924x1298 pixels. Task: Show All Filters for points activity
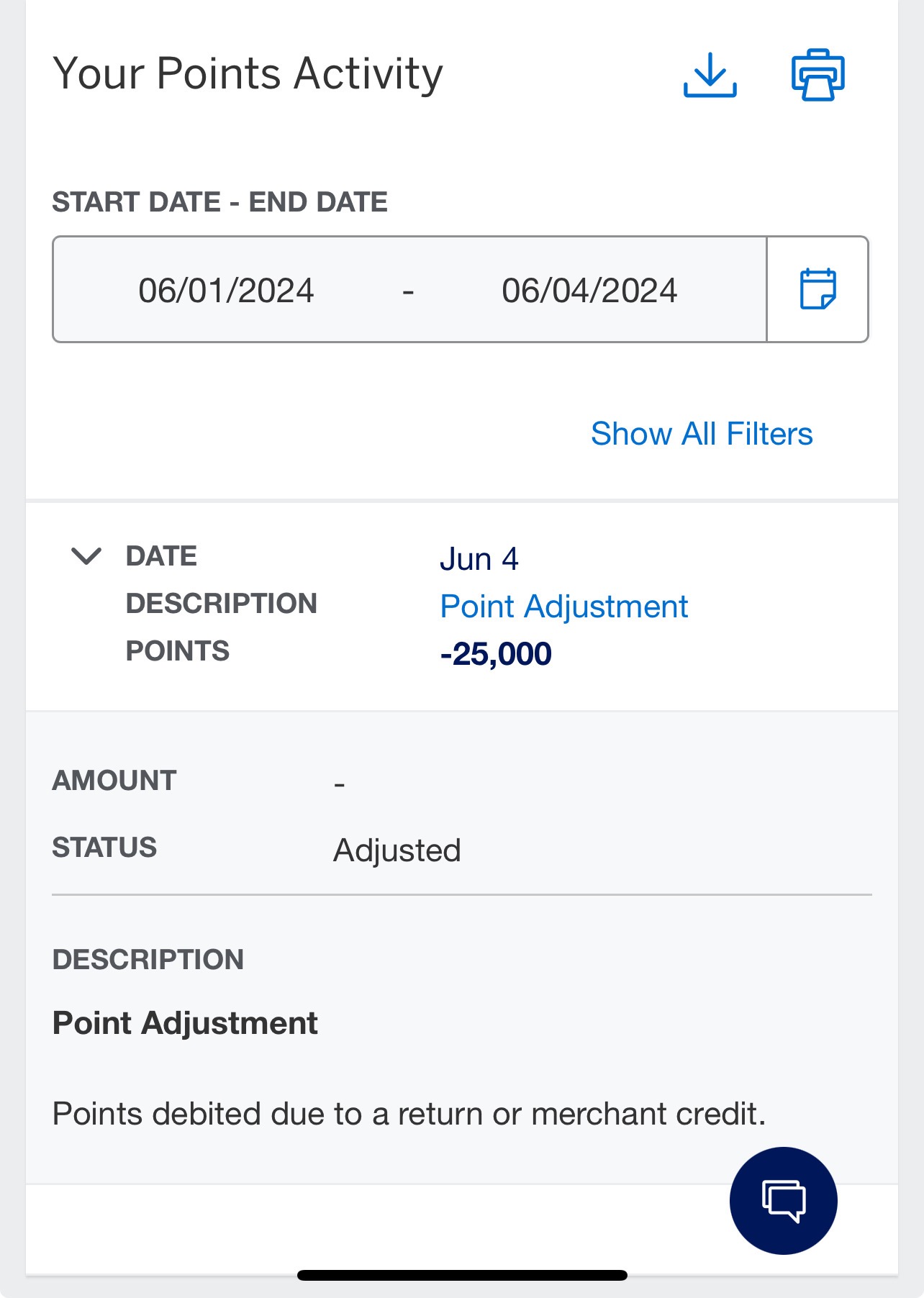[702, 432]
